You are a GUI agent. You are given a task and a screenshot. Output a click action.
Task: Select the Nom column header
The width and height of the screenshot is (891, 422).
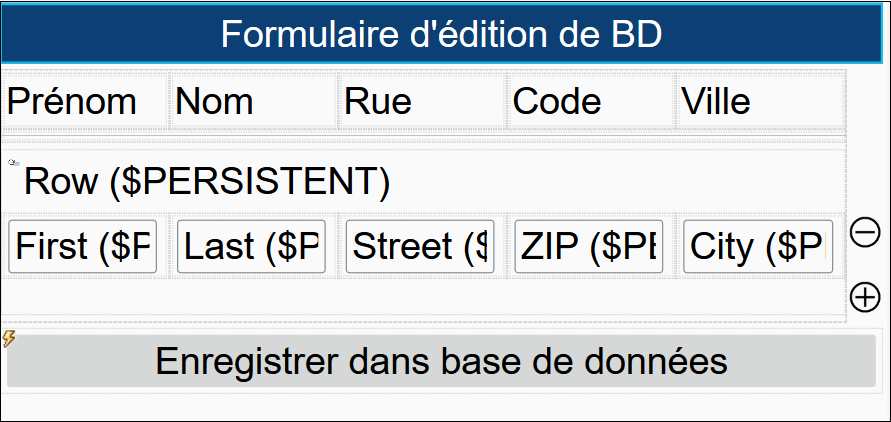[x=214, y=101]
